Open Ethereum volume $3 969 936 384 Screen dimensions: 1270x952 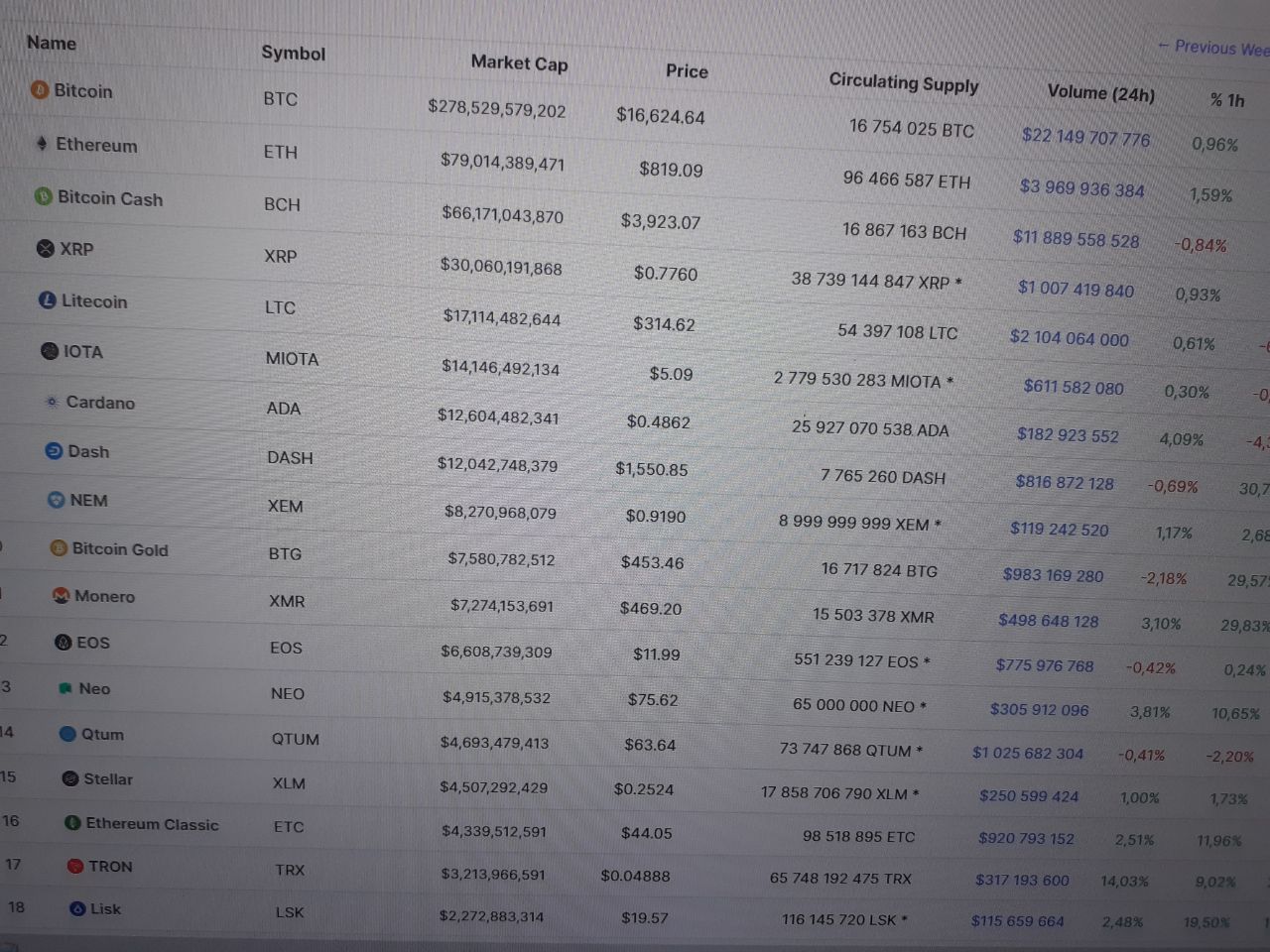[x=1081, y=187]
